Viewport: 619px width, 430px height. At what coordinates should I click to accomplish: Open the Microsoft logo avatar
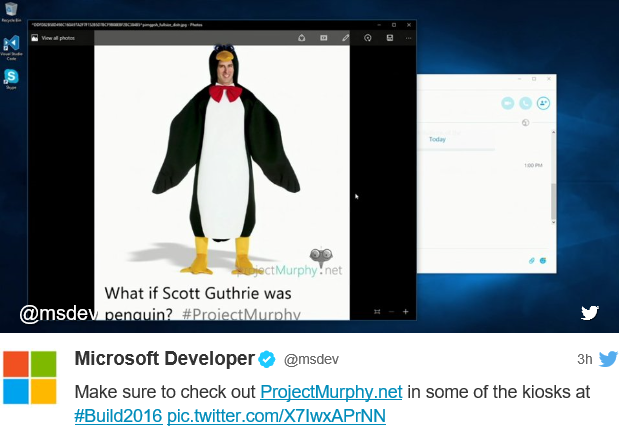coord(30,377)
